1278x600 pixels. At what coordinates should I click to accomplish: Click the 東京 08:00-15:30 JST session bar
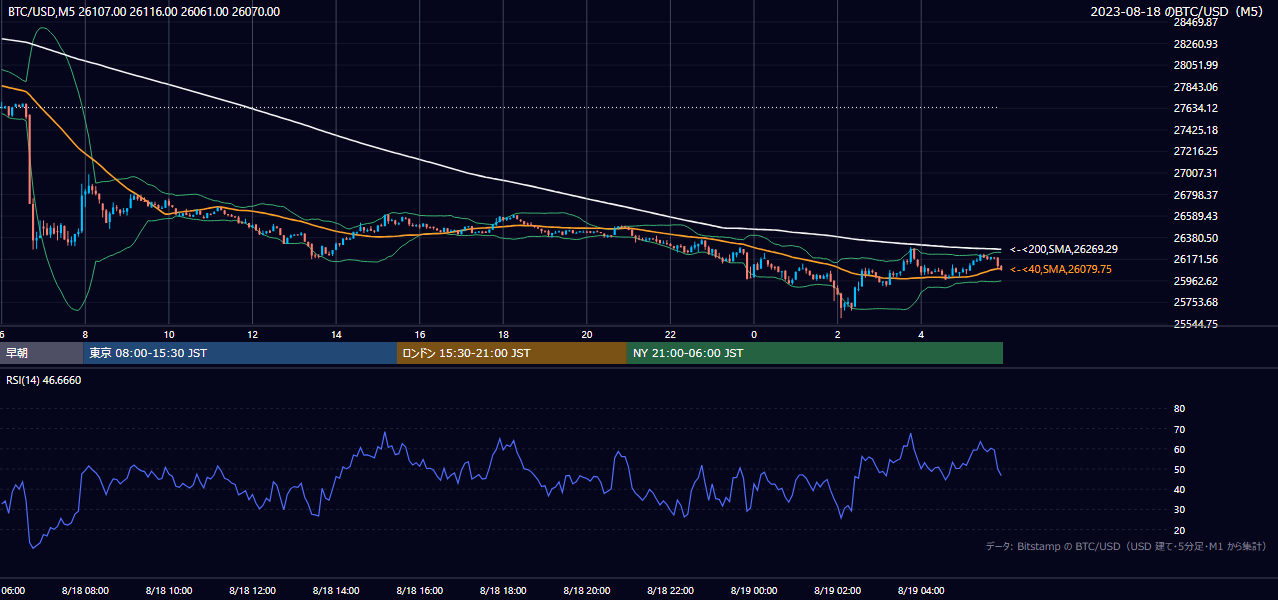point(240,353)
